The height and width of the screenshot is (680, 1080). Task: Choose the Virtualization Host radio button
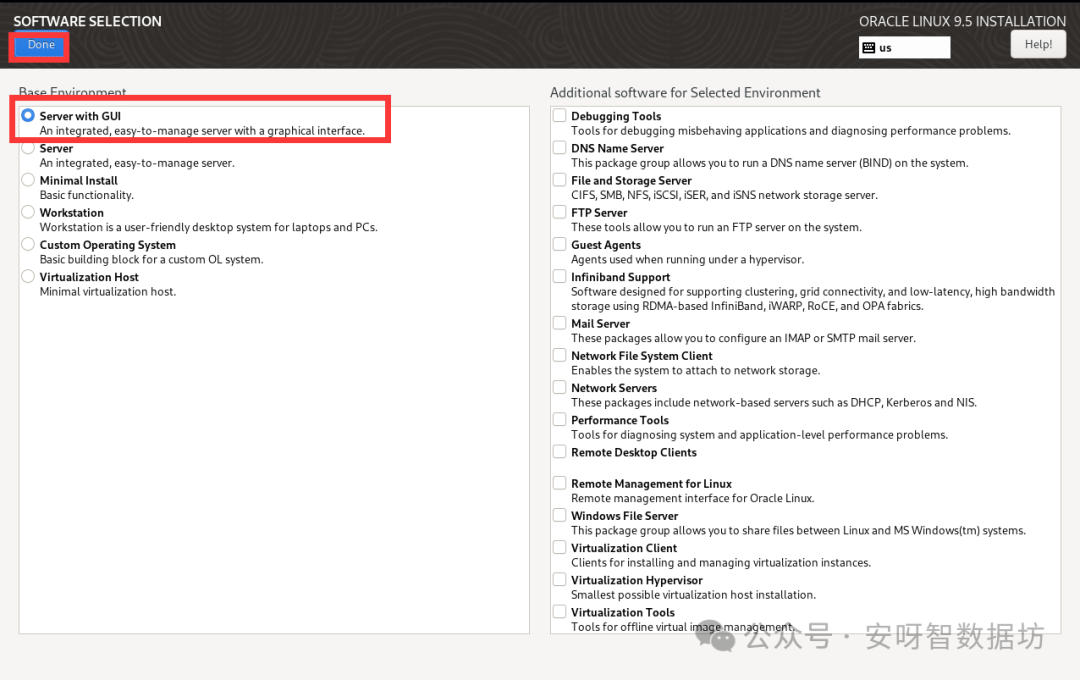click(28, 276)
